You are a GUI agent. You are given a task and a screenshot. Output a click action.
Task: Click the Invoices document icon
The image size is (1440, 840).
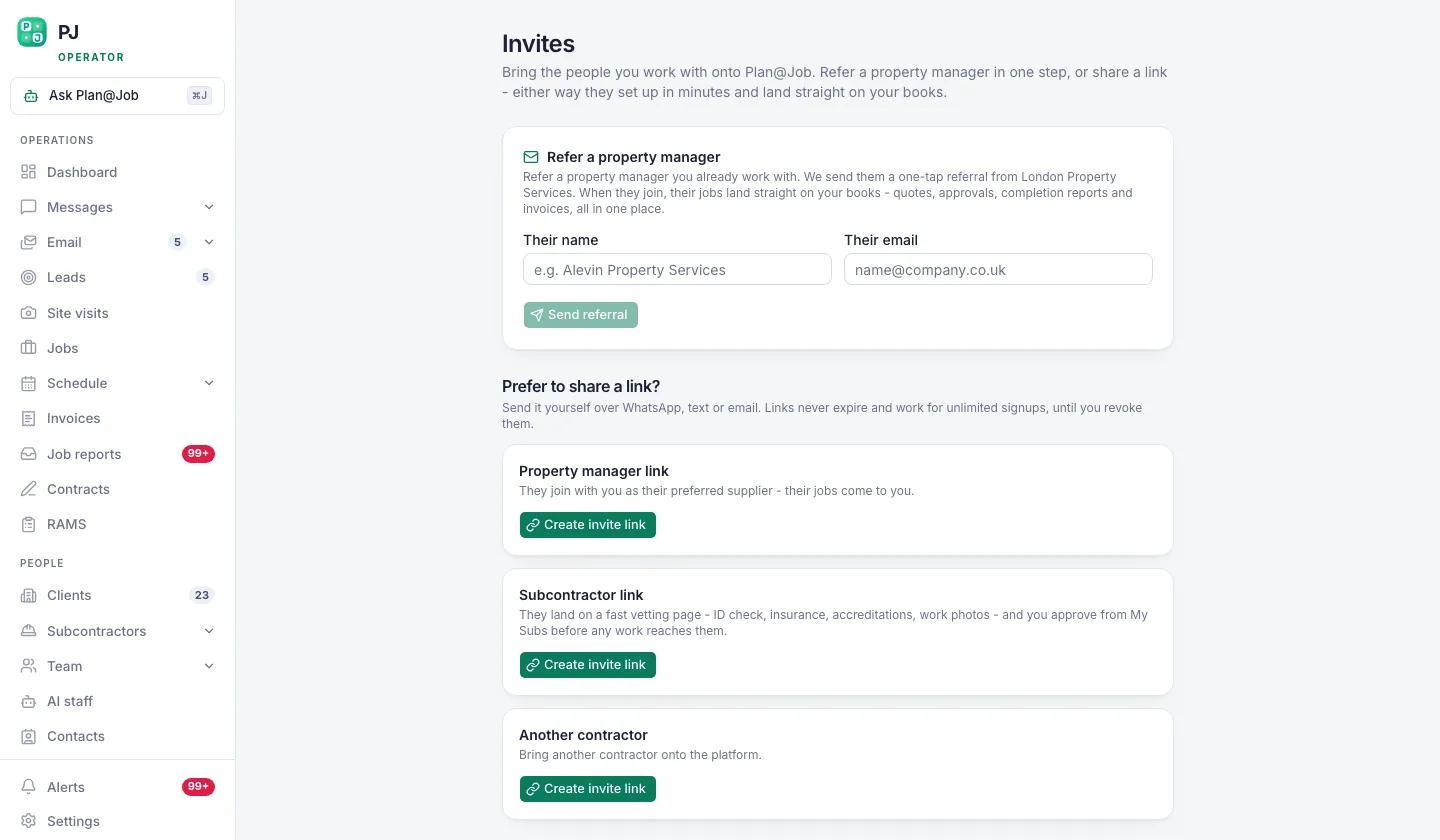28,418
